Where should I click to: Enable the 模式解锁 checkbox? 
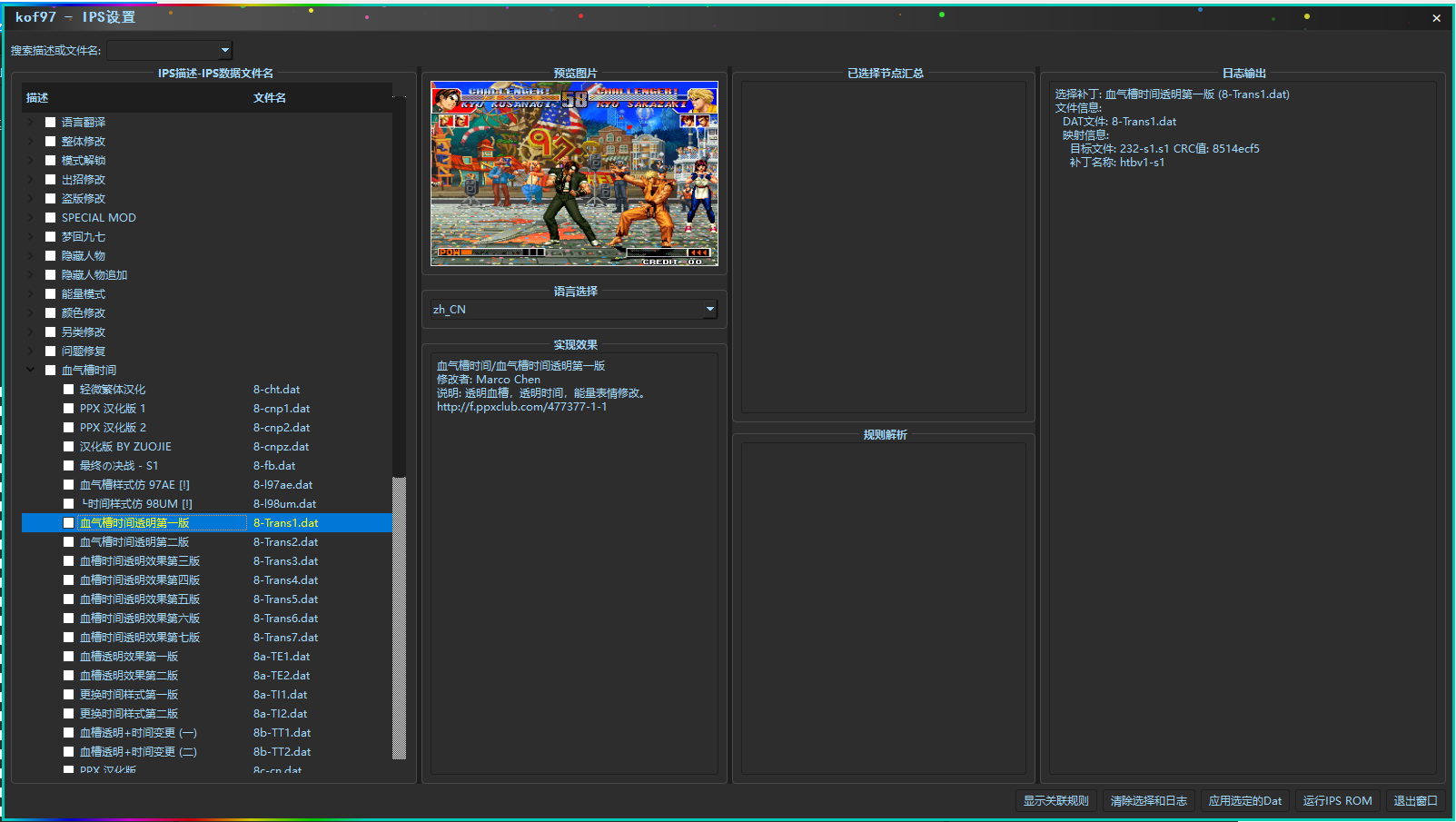[x=51, y=160]
